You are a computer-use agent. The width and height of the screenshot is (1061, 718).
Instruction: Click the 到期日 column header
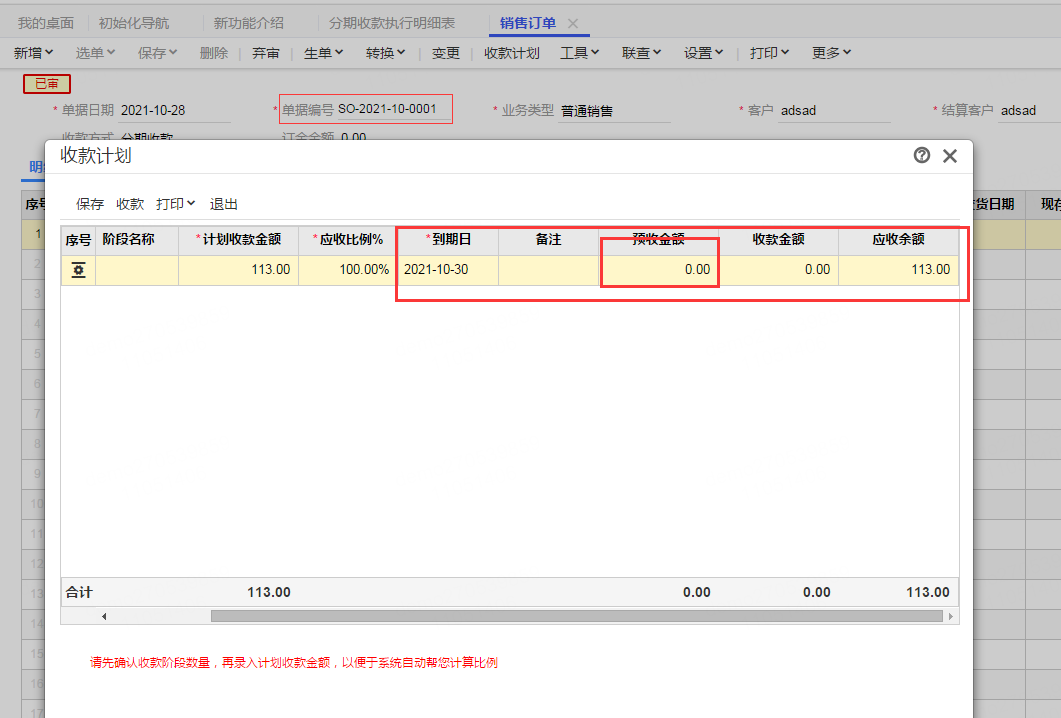click(448, 240)
